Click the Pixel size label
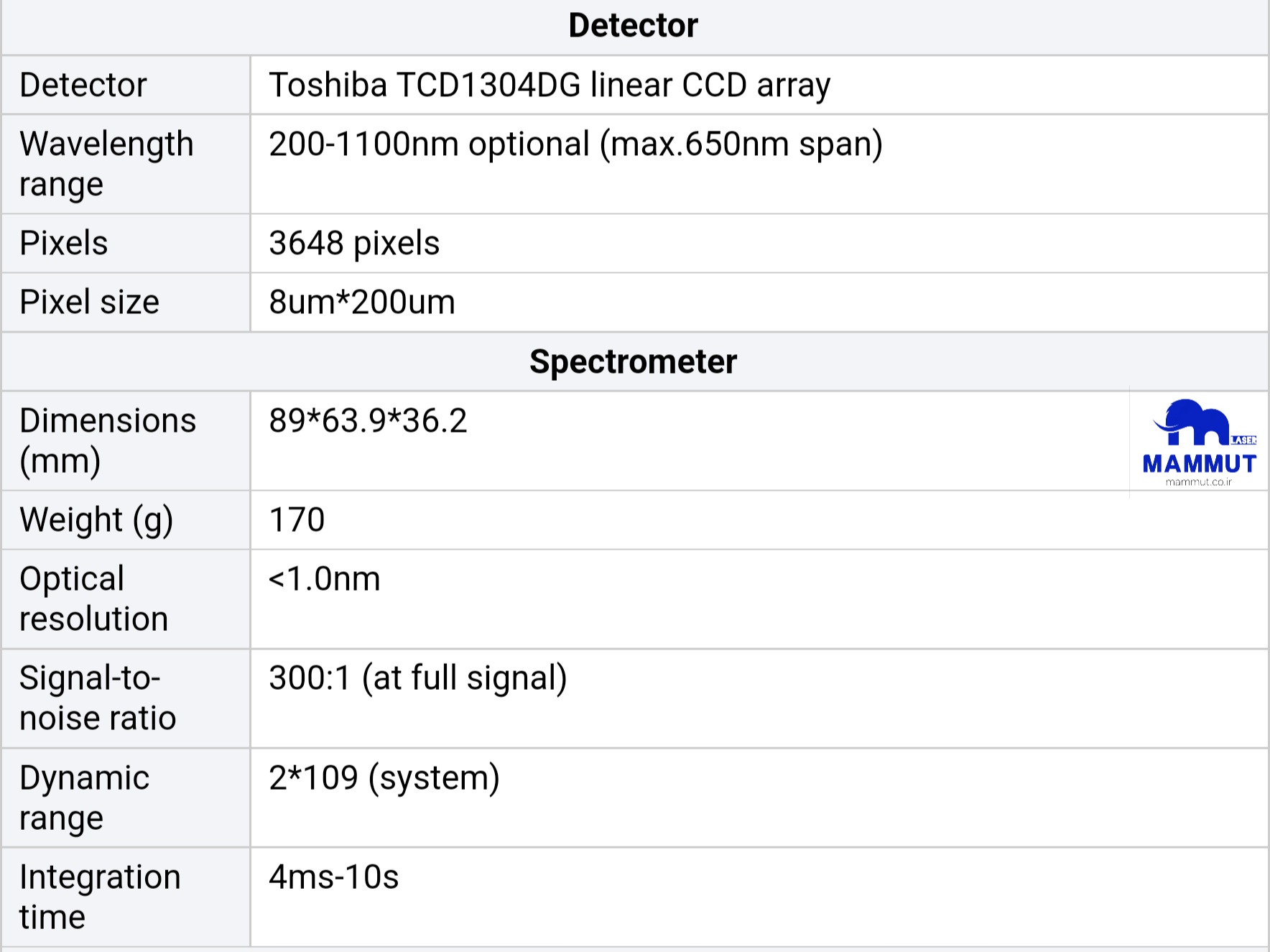 pos(89,302)
